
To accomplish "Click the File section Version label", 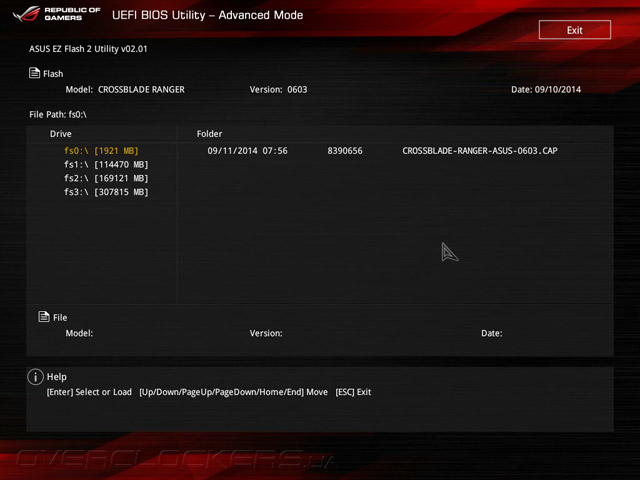I will coord(266,333).
